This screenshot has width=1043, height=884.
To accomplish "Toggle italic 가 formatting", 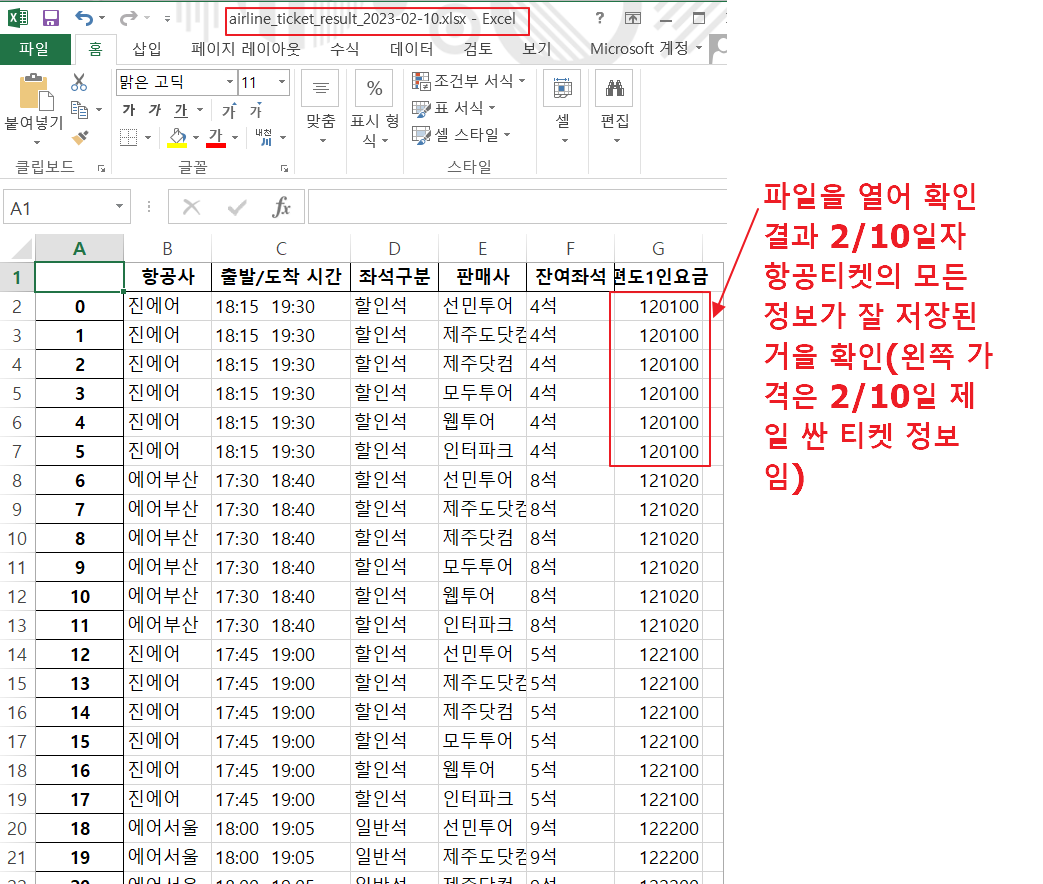I will coord(155,110).
